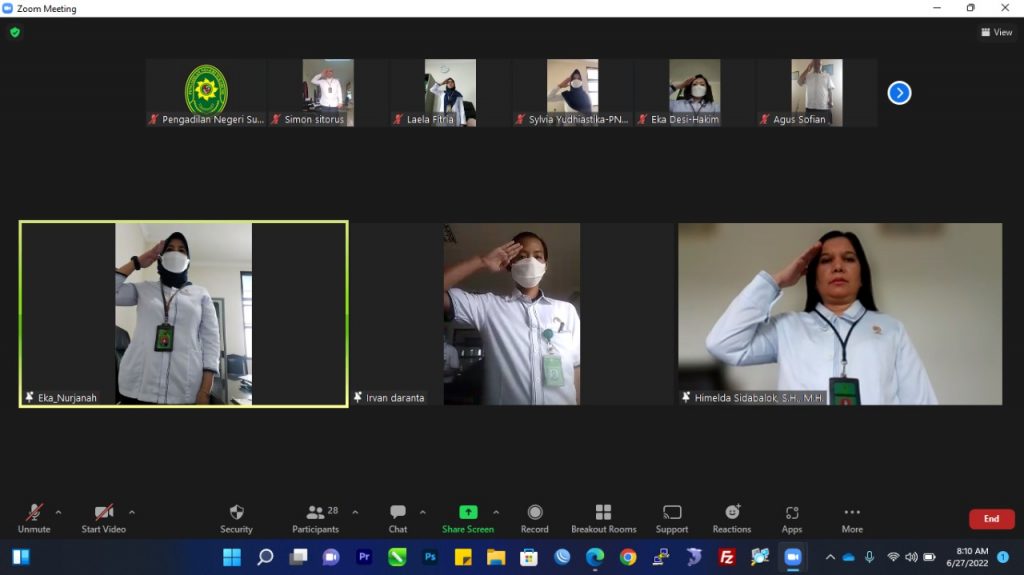1024x575 pixels.
Task: Open the Participants panel
Action: (x=315, y=517)
